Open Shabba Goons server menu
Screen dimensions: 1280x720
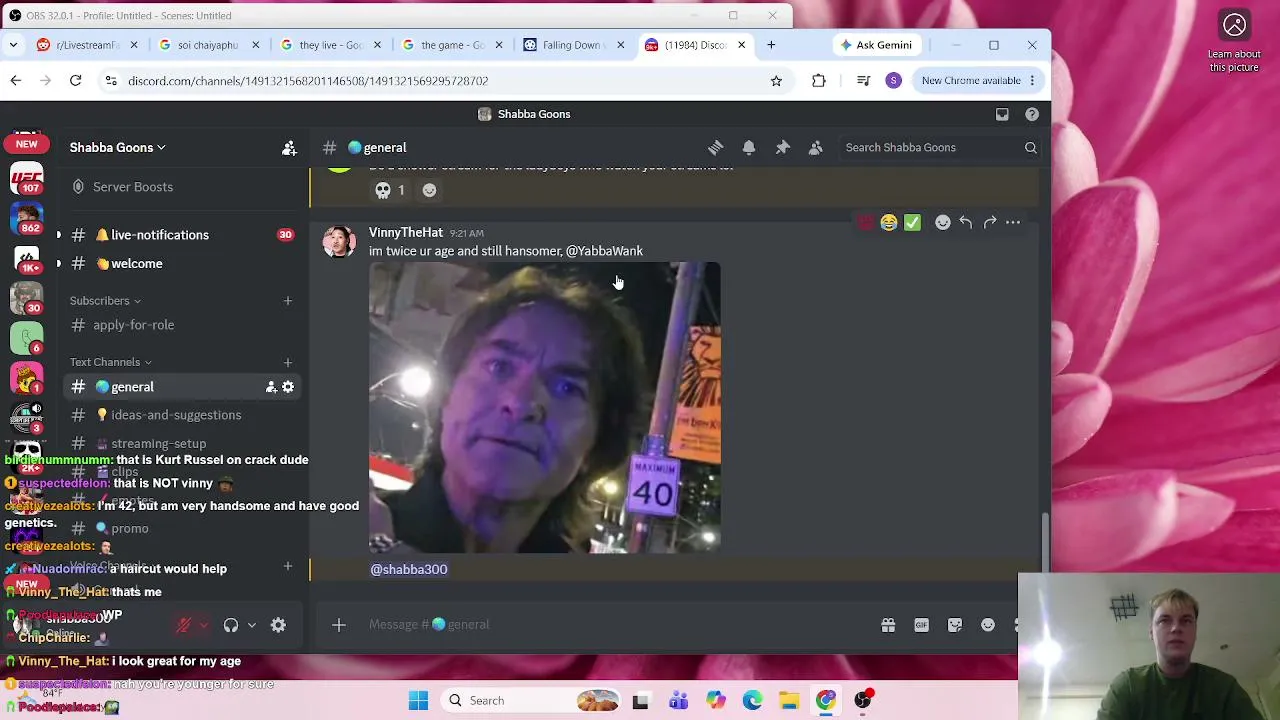coord(117,148)
